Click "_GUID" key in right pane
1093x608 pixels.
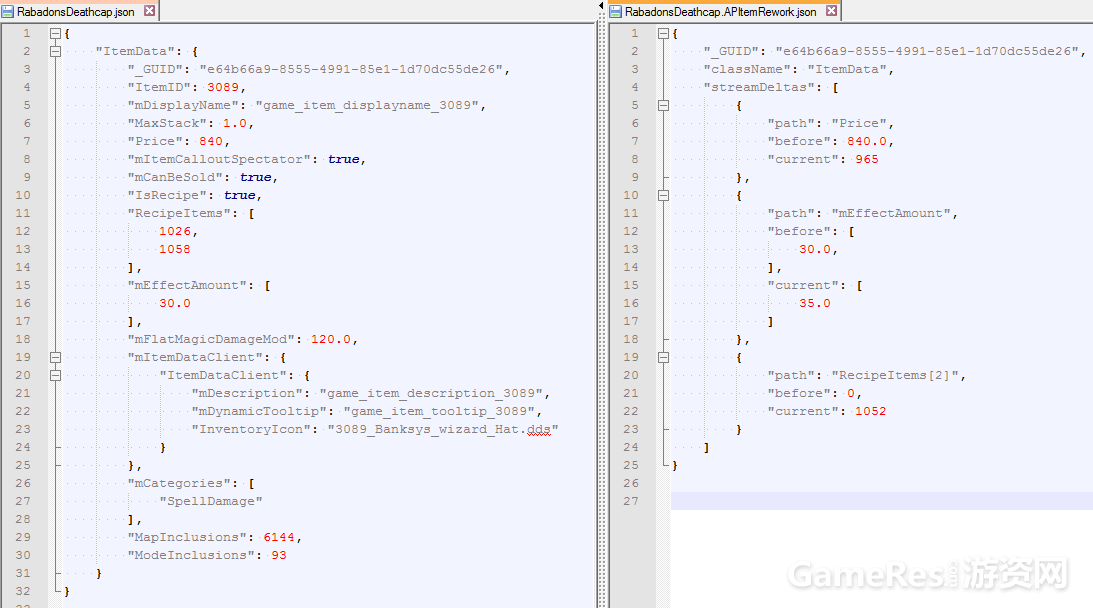click(x=731, y=51)
